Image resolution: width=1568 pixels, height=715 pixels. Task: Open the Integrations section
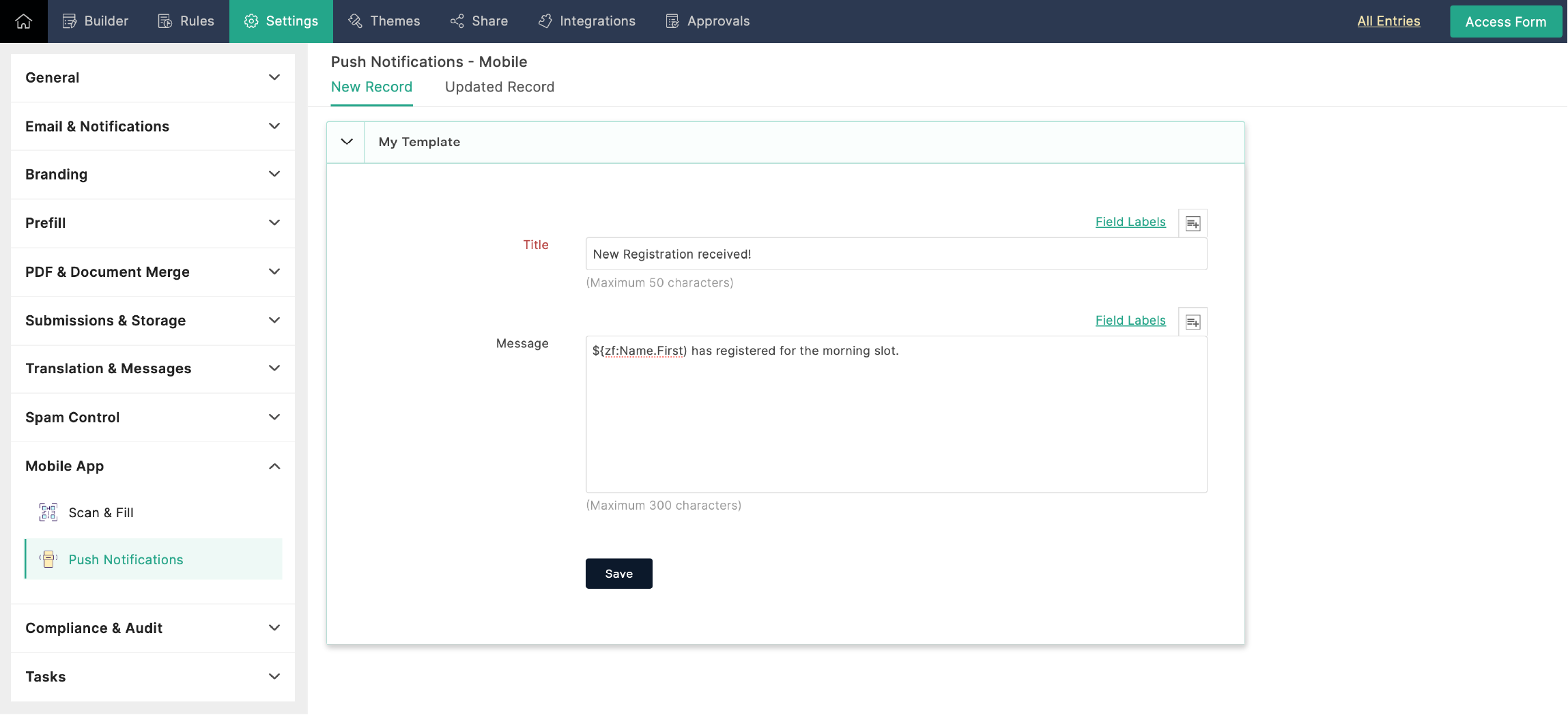point(587,21)
